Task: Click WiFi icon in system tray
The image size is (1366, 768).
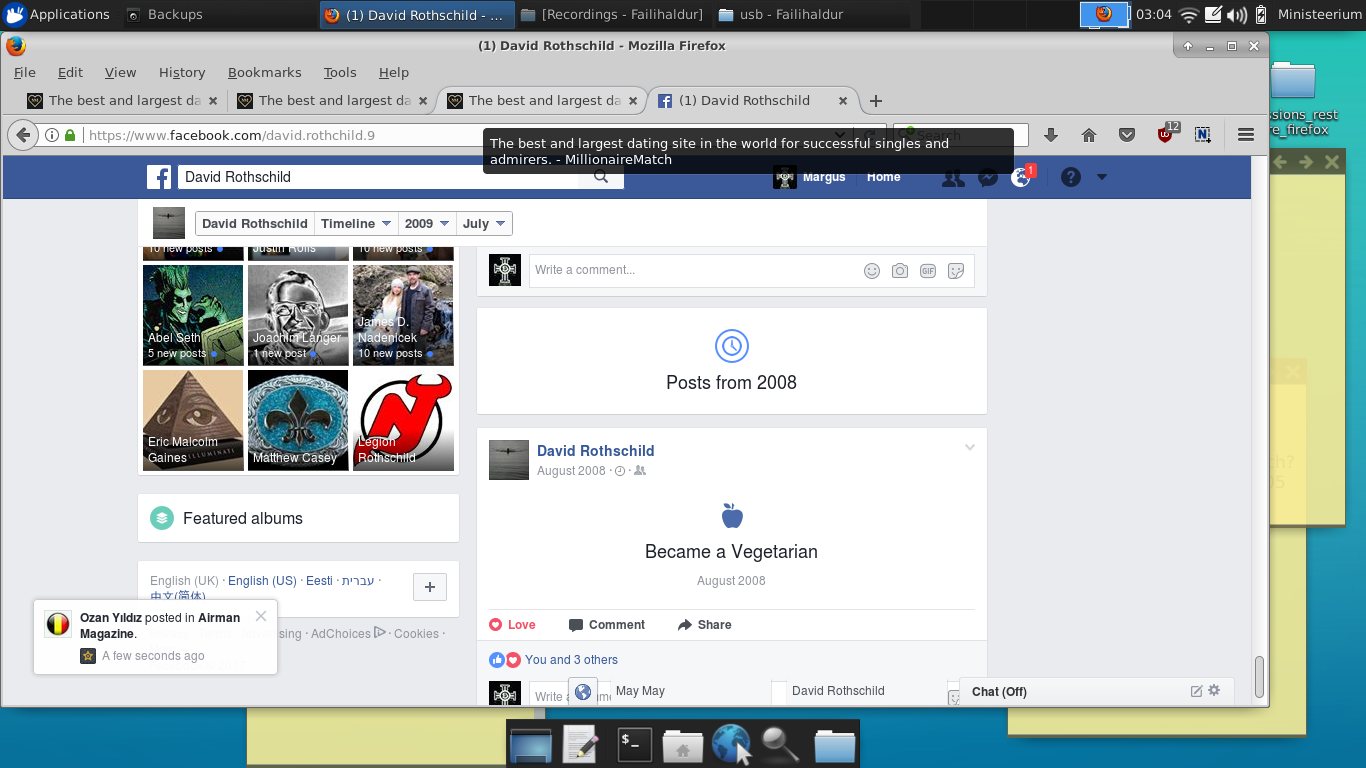Action: [1188, 14]
